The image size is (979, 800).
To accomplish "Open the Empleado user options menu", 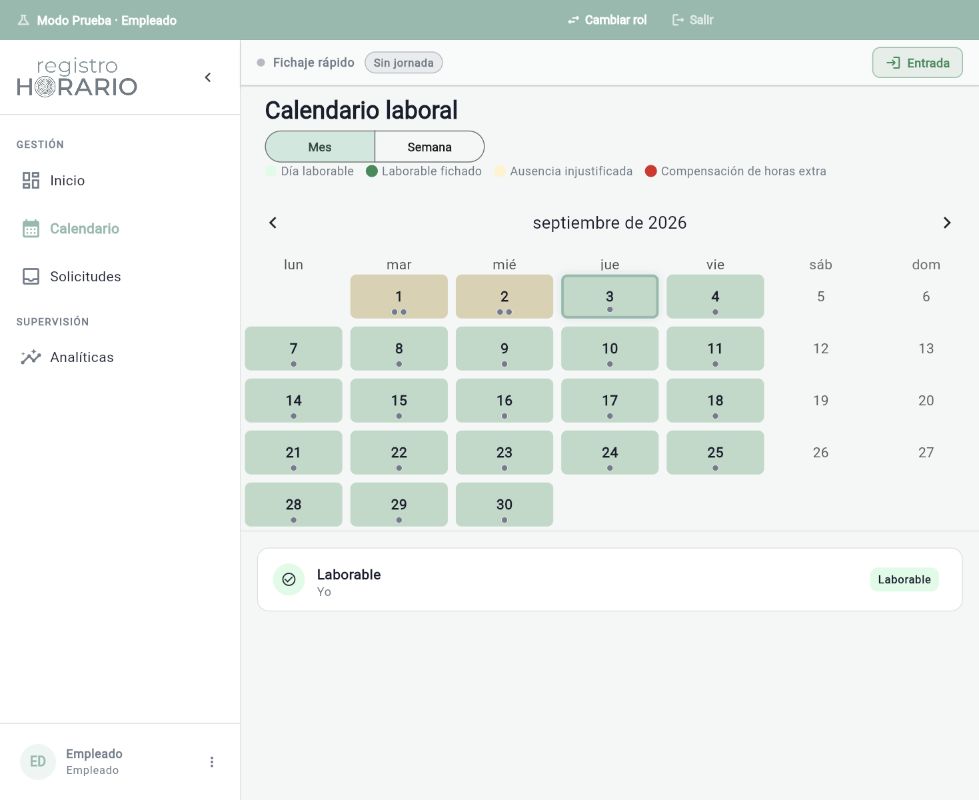I will pyautogui.click(x=212, y=762).
